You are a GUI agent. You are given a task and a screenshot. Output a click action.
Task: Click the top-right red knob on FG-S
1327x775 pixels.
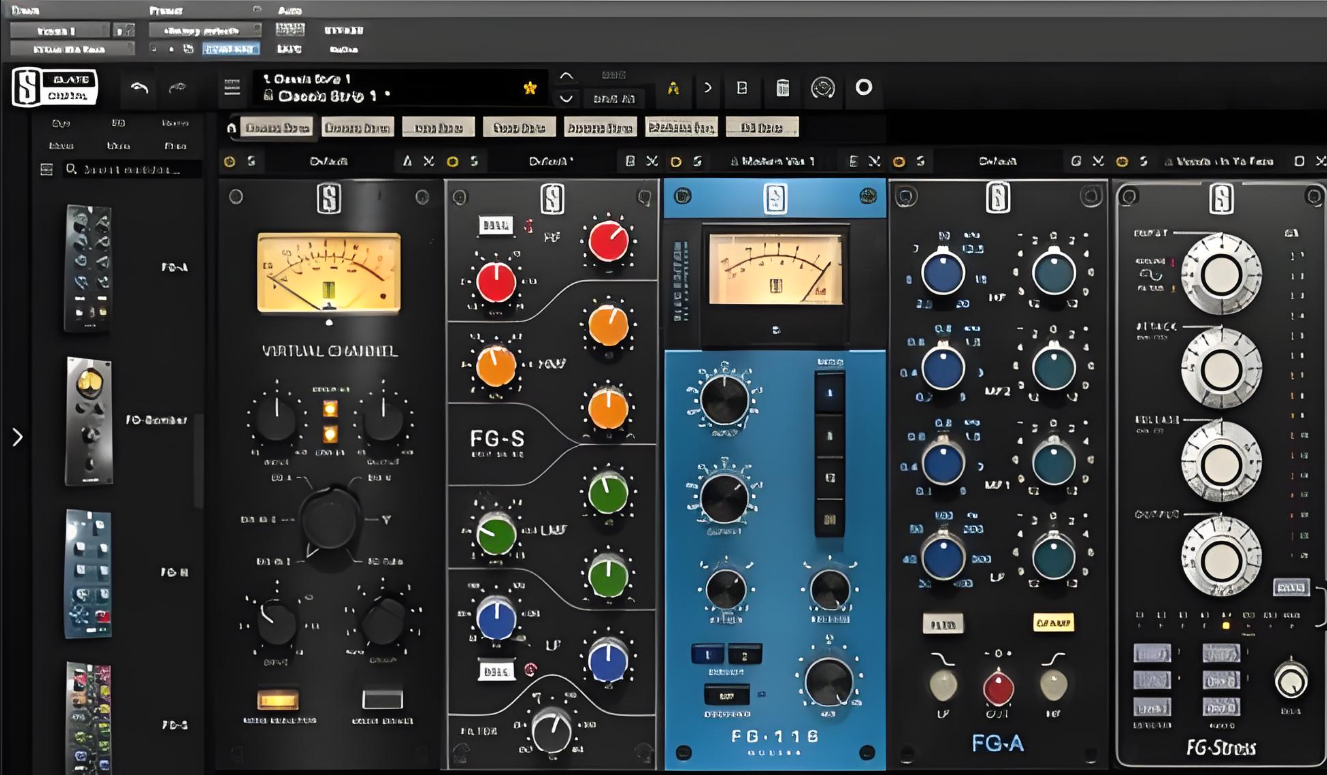608,241
